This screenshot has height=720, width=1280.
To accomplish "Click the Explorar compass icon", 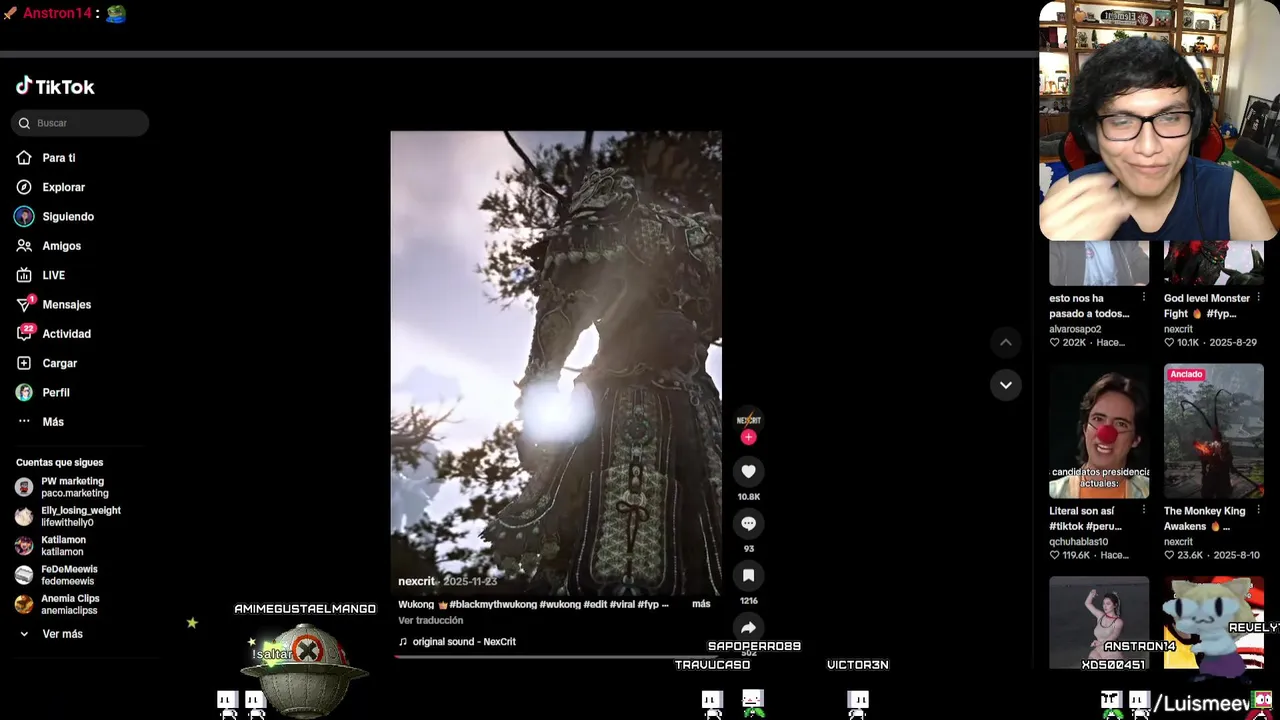I will click(x=24, y=187).
